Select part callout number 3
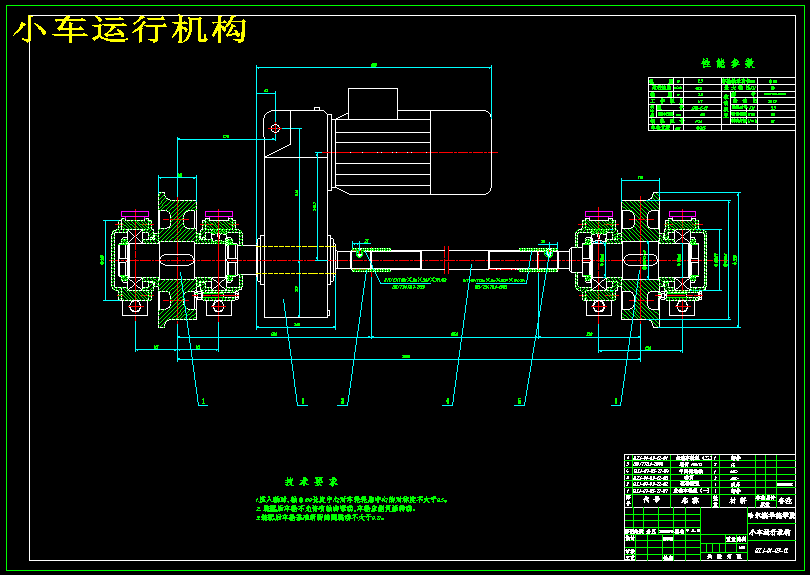 click(342, 401)
